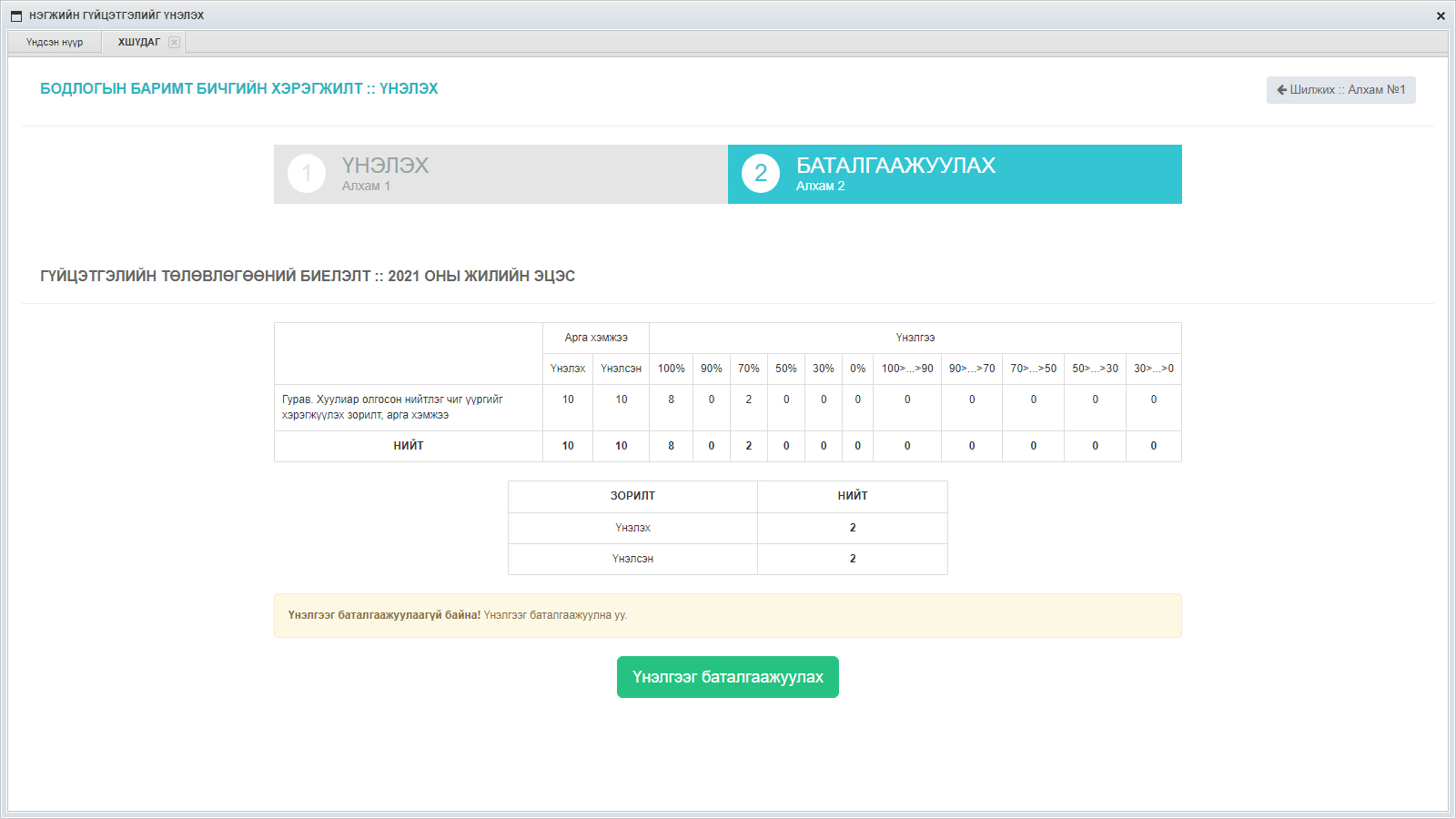The width and height of the screenshot is (1456, 819).
Task: Click the Үнэлсэн row in summary table
Action: [728, 559]
